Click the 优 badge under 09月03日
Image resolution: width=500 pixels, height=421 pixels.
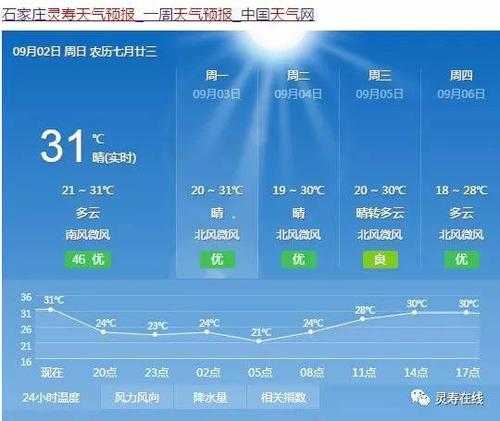(x=217, y=259)
